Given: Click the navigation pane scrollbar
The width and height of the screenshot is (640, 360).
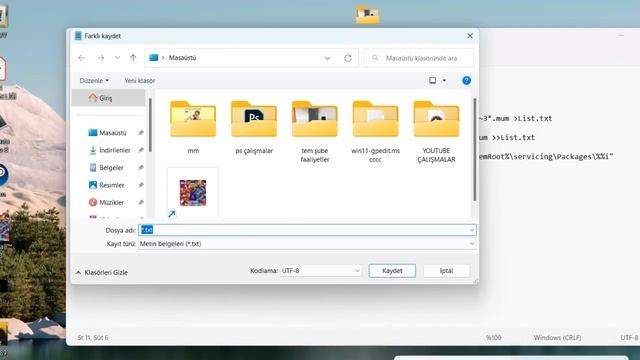Looking at the screenshot, I should 150,125.
